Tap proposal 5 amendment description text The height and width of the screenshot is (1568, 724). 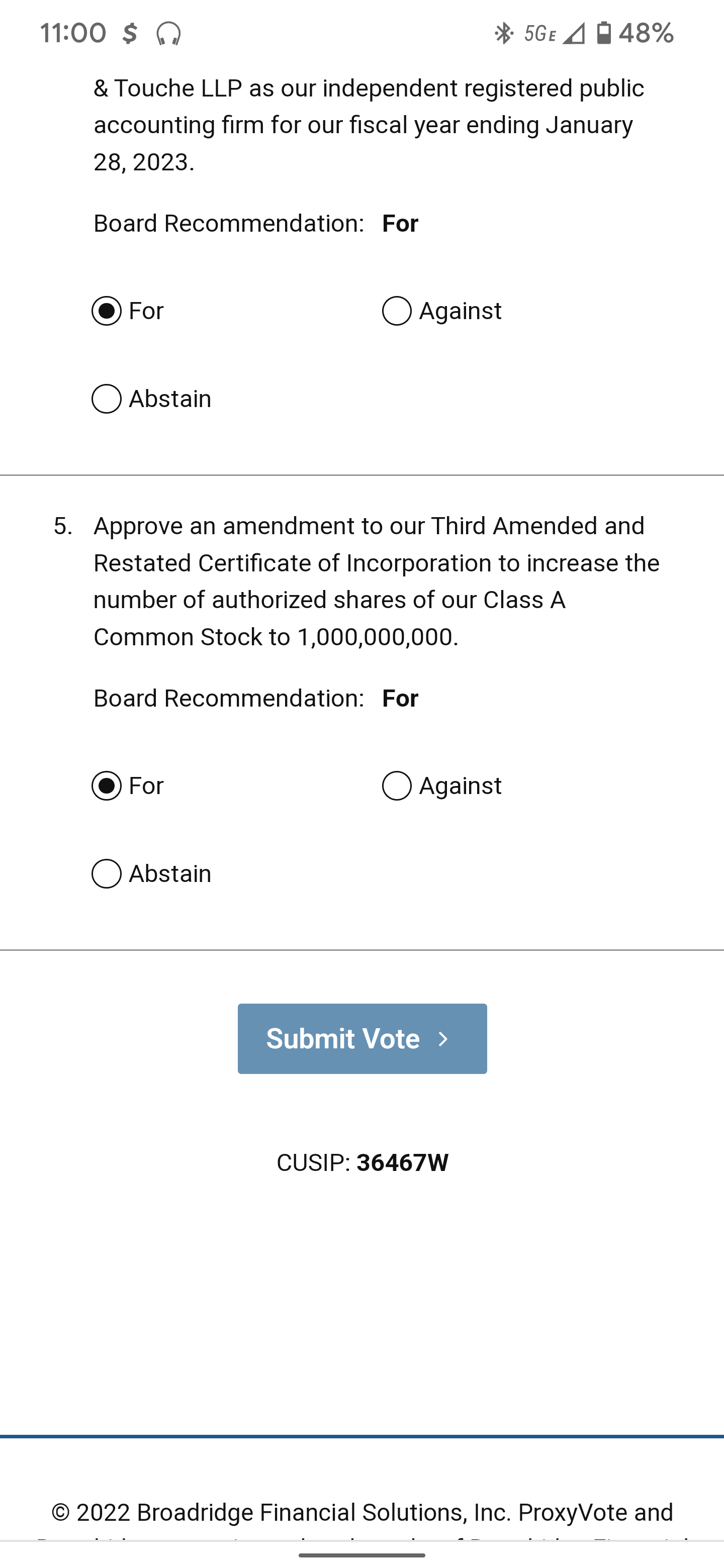tap(375, 581)
